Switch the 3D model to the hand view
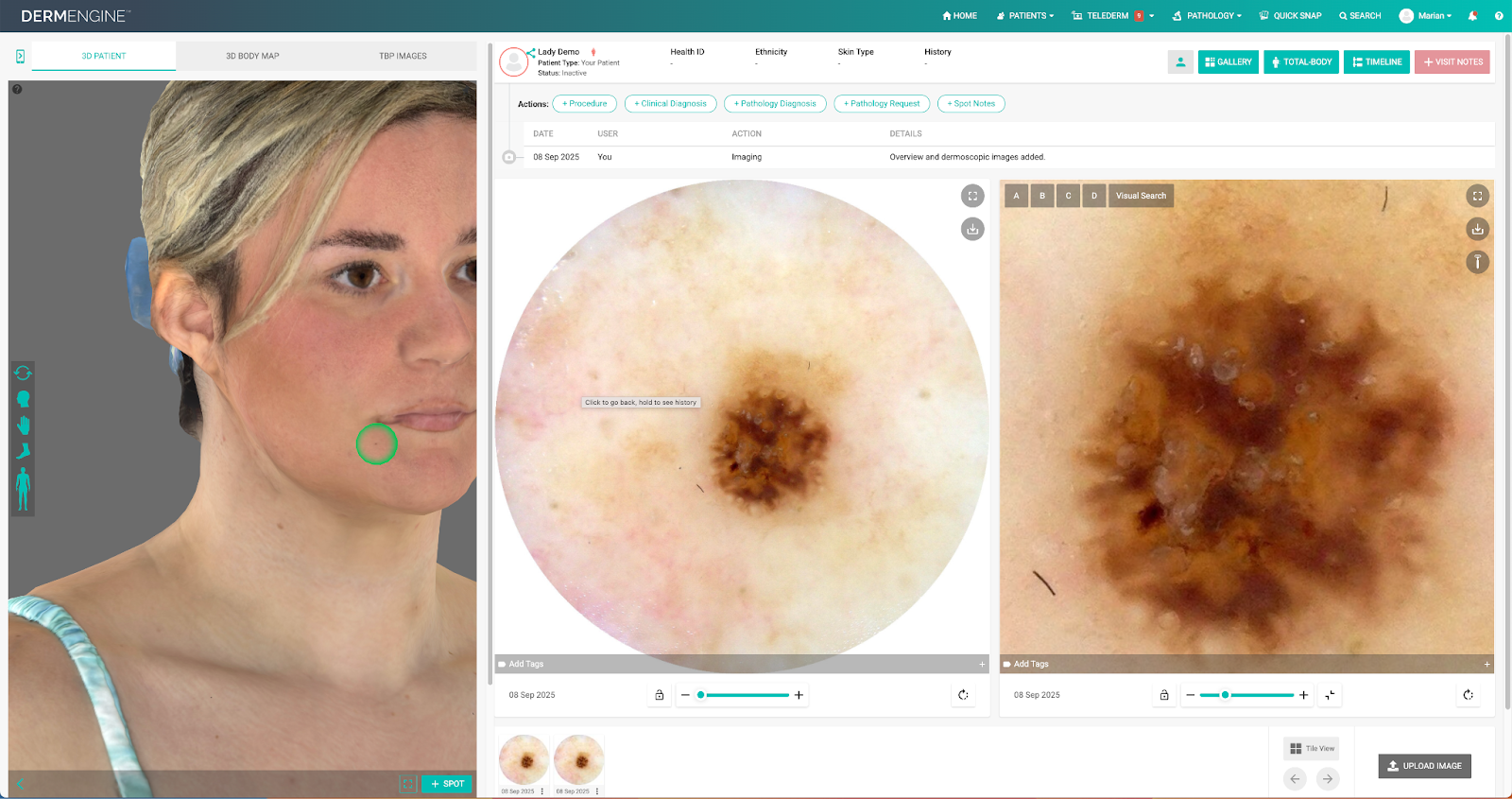Image resolution: width=1512 pixels, height=799 pixels. tap(23, 425)
